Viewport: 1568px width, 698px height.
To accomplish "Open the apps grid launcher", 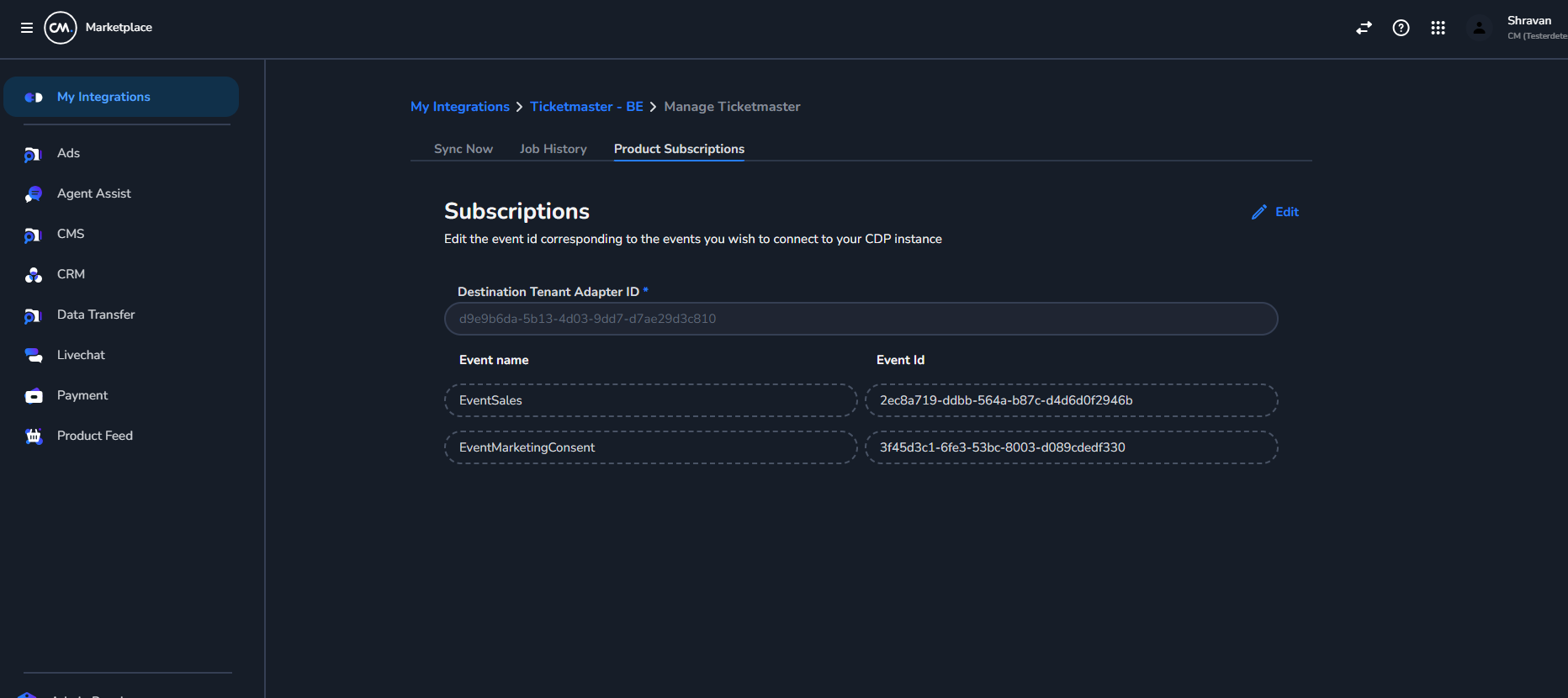I will pyautogui.click(x=1438, y=28).
